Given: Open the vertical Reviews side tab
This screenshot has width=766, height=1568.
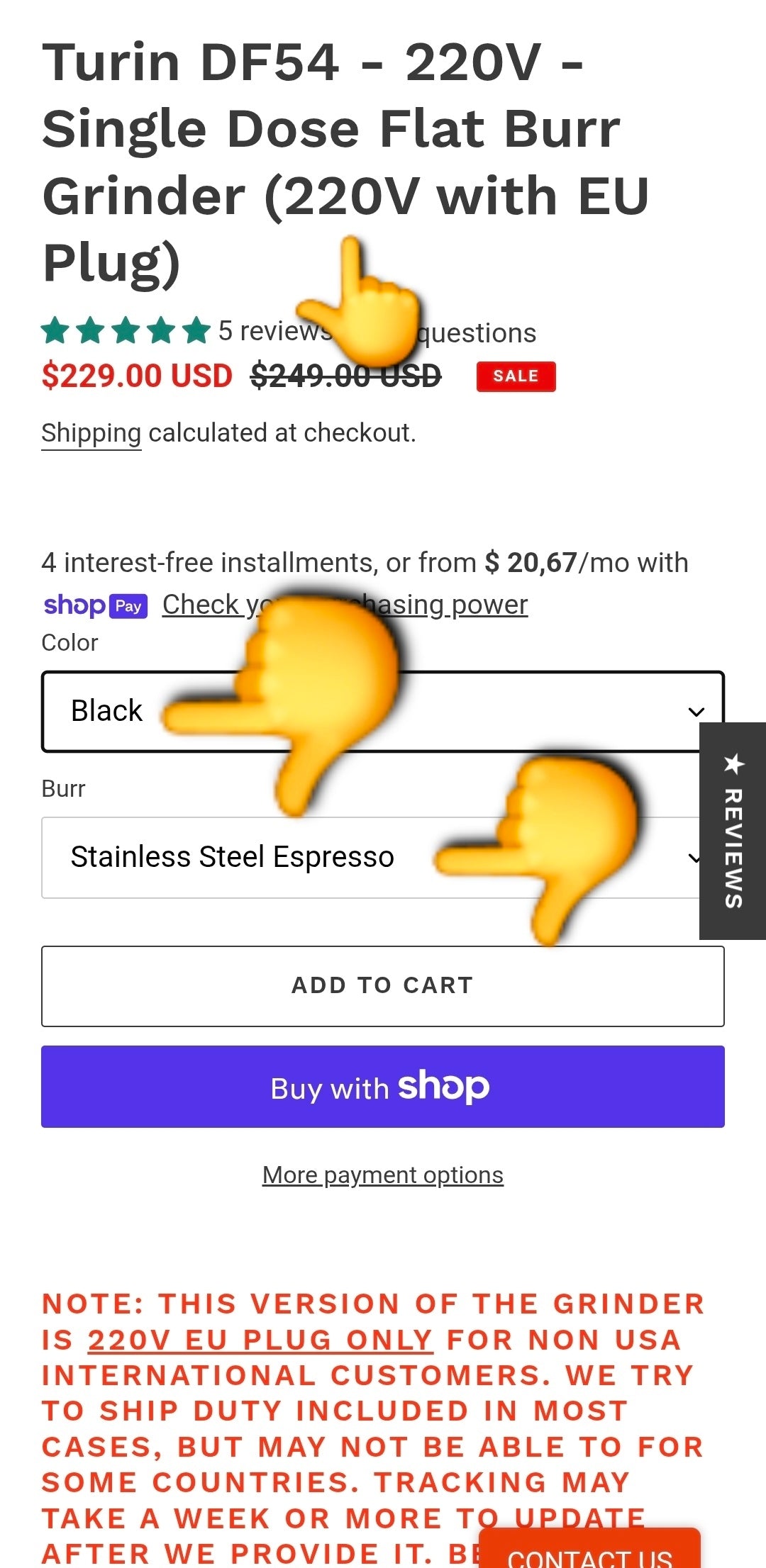Looking at the screenshot, I should tap(733, 847).
